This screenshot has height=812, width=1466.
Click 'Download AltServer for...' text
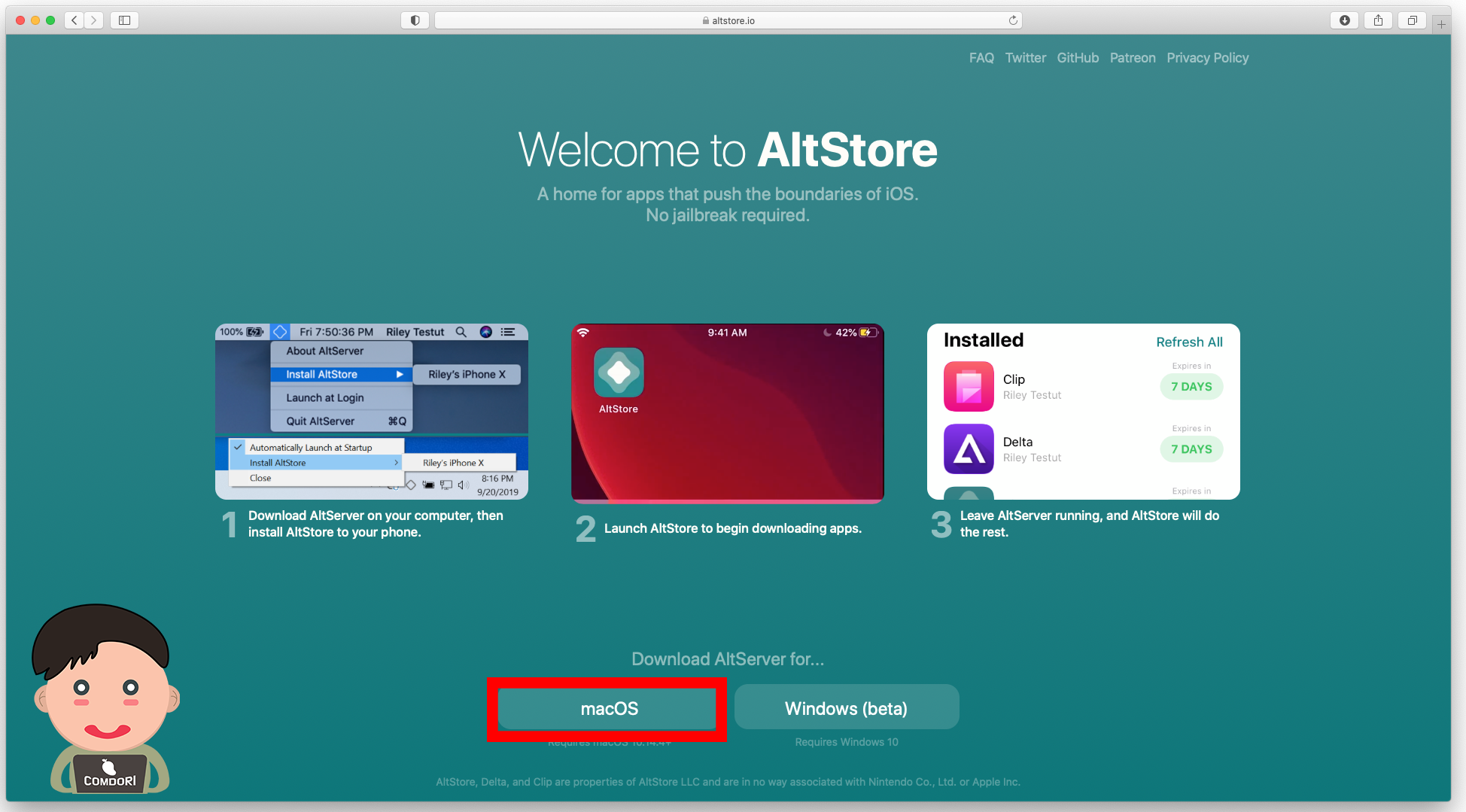(x=727, y=659)
